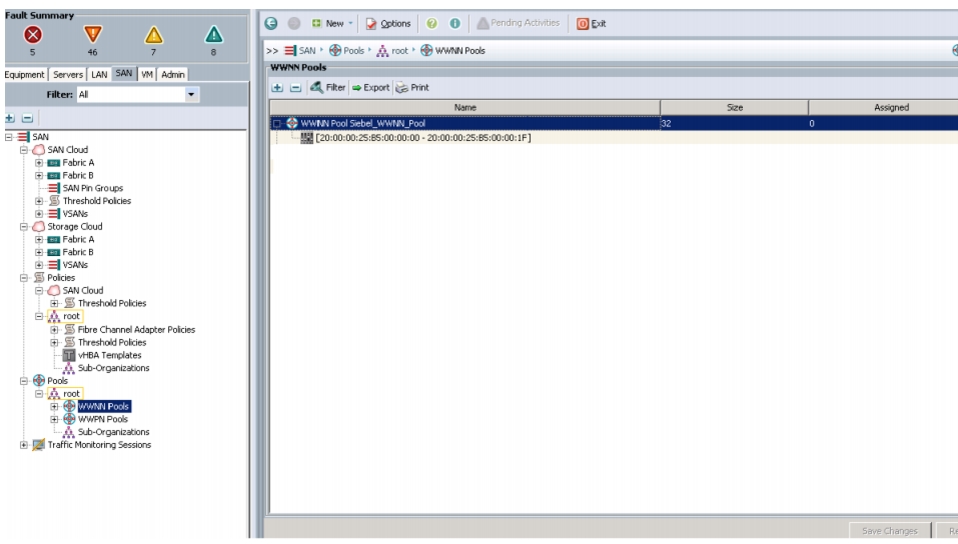Click the minor faults yellow warning icon
958x544 pixels.
tap(153, 35)
